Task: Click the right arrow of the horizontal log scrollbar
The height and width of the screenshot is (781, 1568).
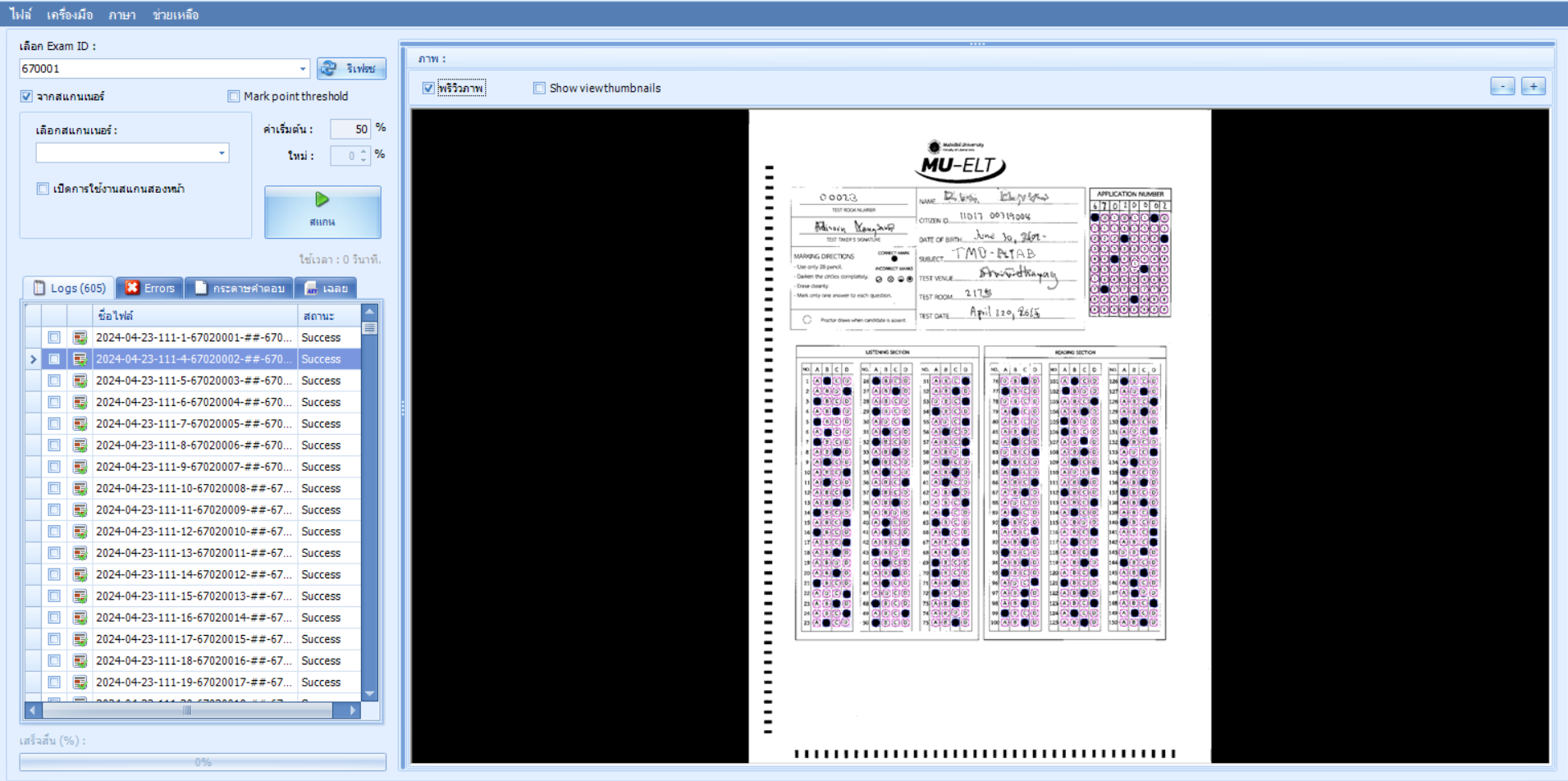Action: pos(352,710)
